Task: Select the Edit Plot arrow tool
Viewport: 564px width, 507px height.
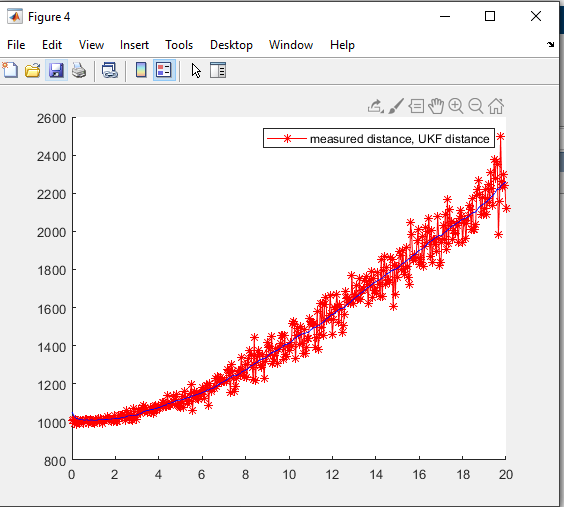Action: (x=196, y=70)
